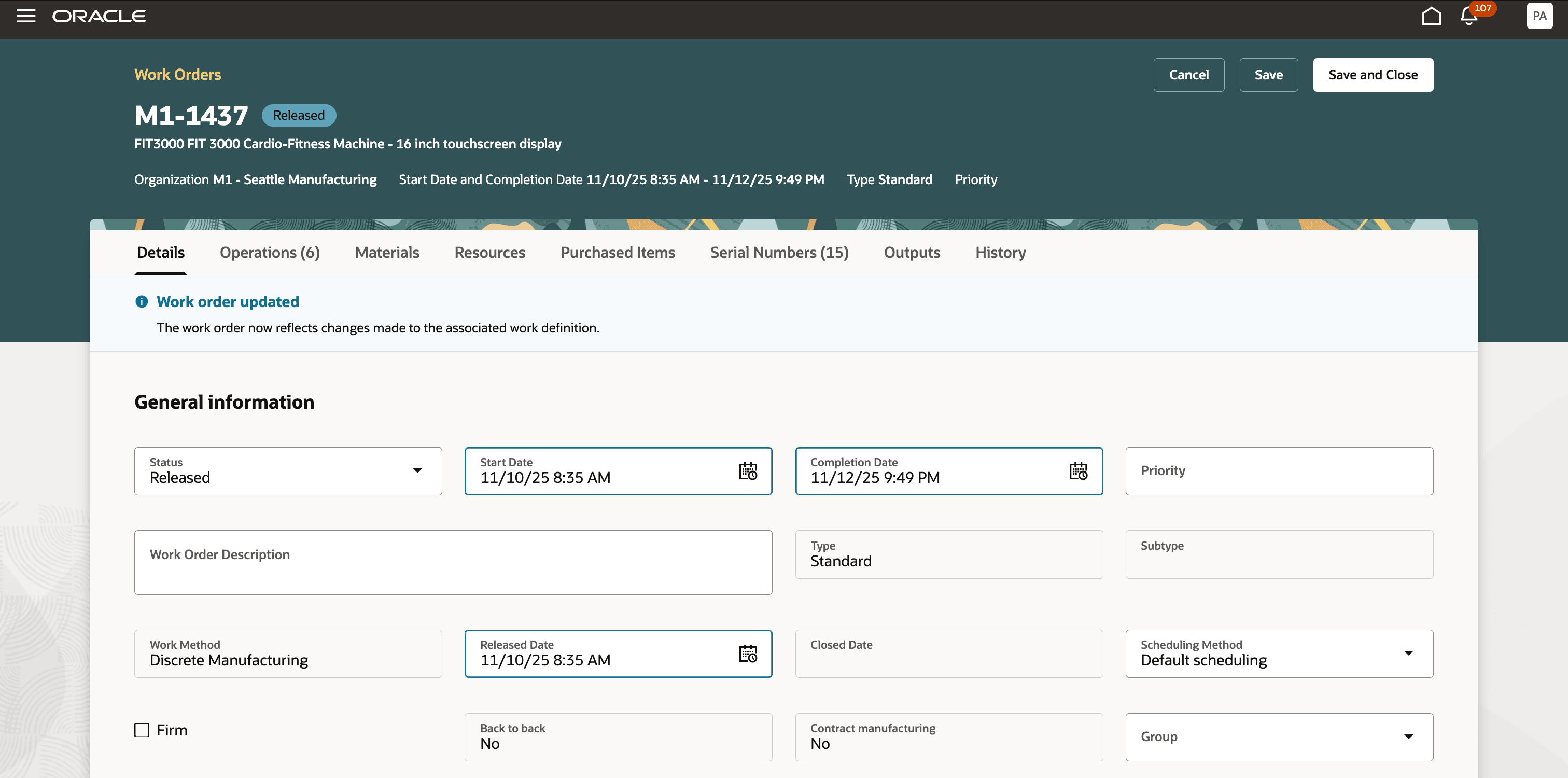Click the Save and Close button
1568x778 pixels.
coord(1373,75)
